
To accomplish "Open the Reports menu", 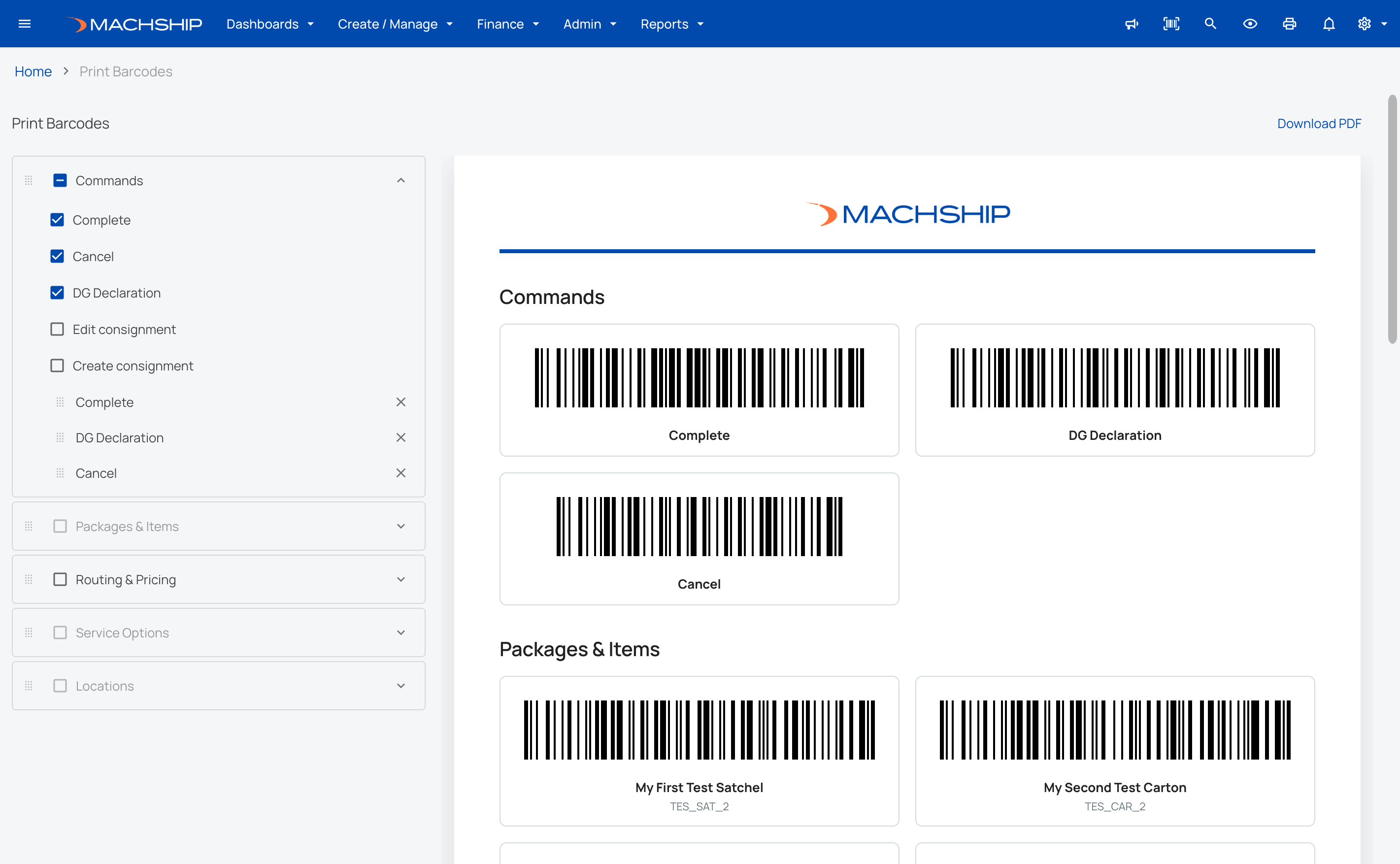I will tap(672, 24).
